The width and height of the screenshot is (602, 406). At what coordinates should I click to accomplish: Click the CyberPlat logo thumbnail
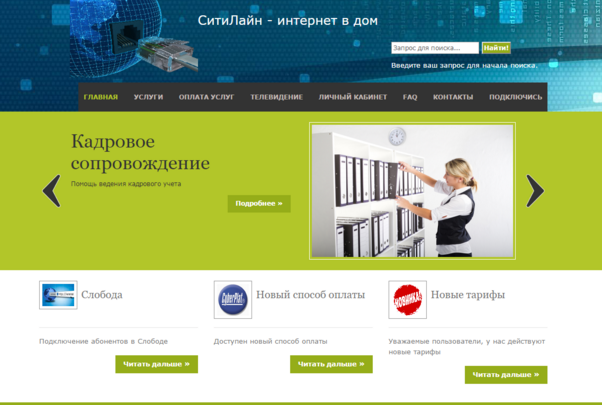(x=233, y=300)
